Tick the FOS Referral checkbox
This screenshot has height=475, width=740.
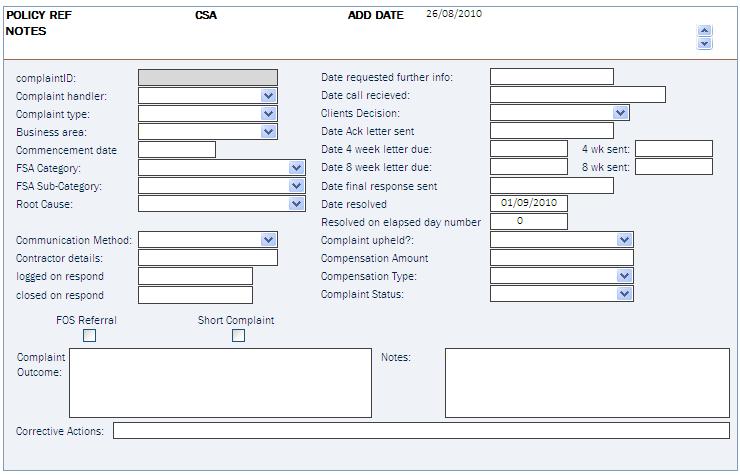(89, 336)
